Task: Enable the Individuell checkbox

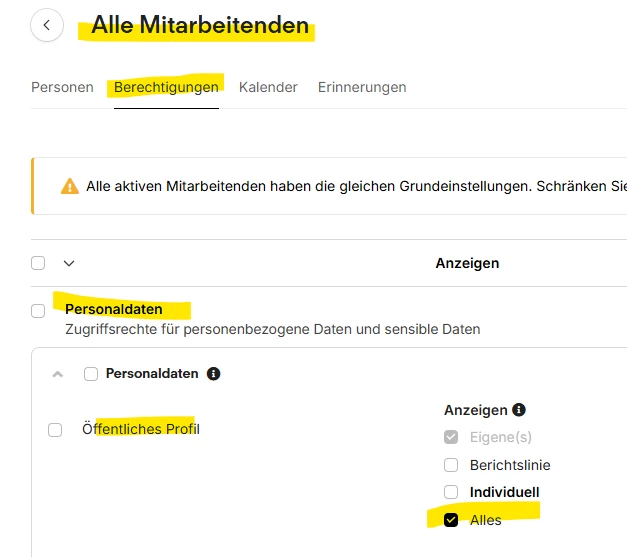Action: tap(451, 492)
